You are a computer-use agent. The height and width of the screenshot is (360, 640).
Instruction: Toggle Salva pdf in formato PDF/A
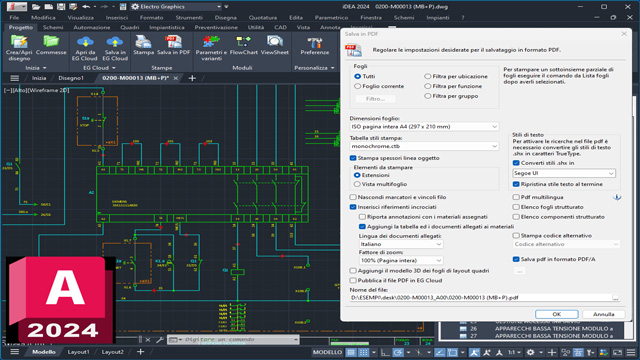516,259
